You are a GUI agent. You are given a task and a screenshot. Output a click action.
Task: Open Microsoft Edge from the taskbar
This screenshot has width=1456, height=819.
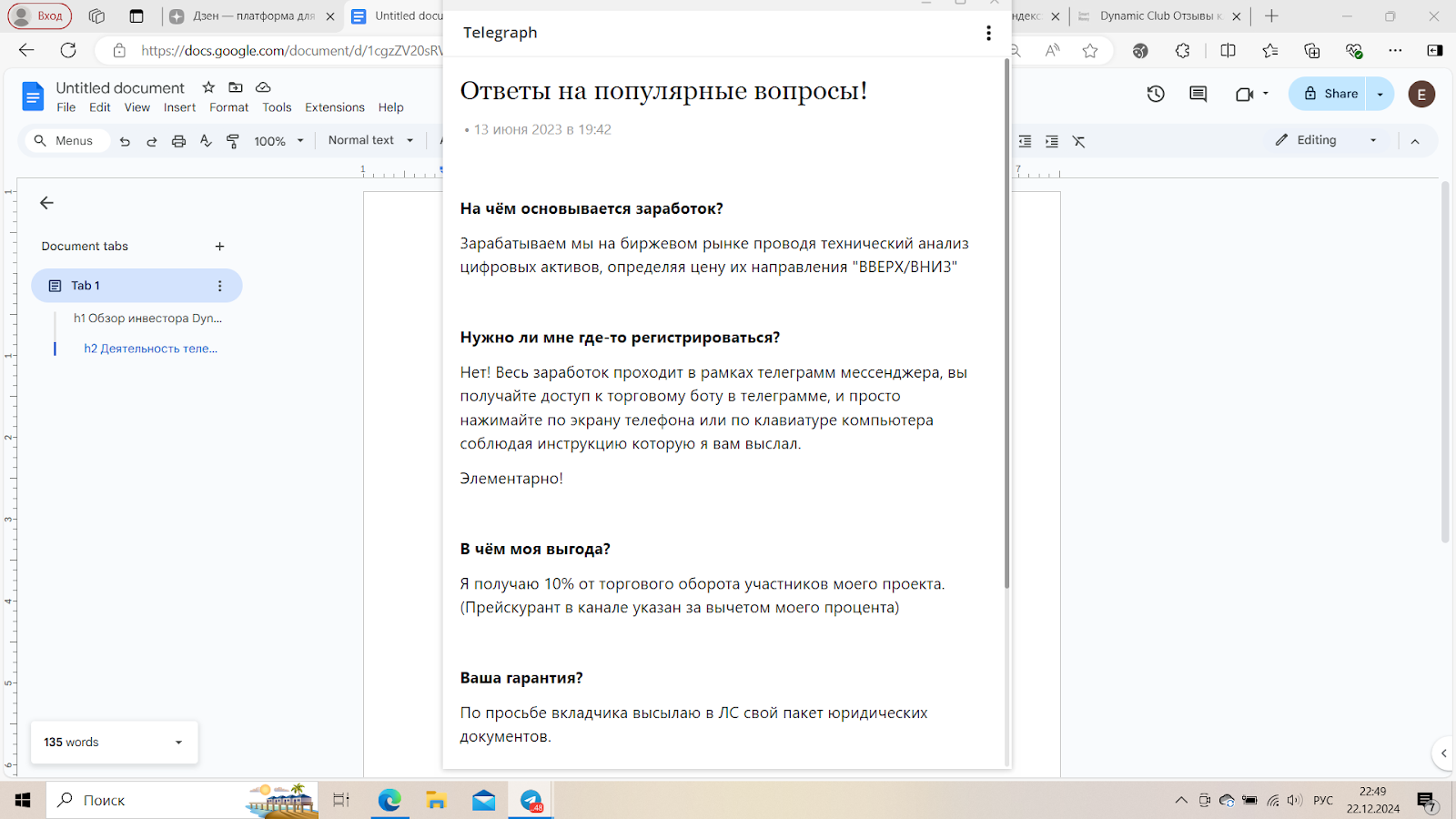389,801
